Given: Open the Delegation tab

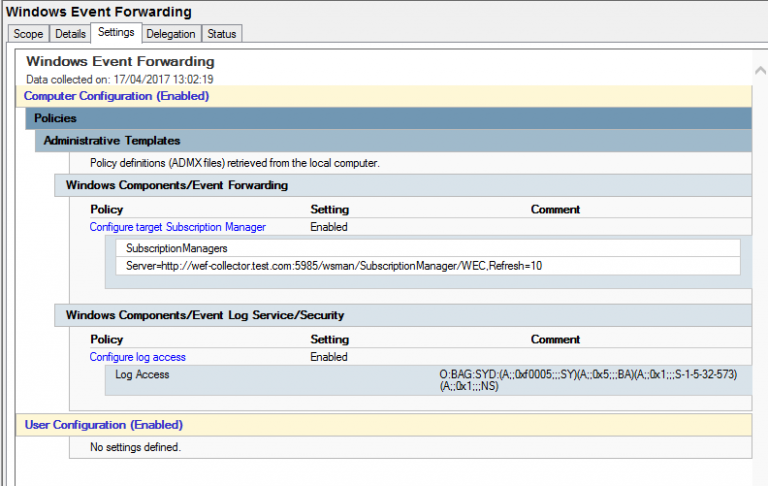Looking at the screenshot, I should click(x=171, y=34).
